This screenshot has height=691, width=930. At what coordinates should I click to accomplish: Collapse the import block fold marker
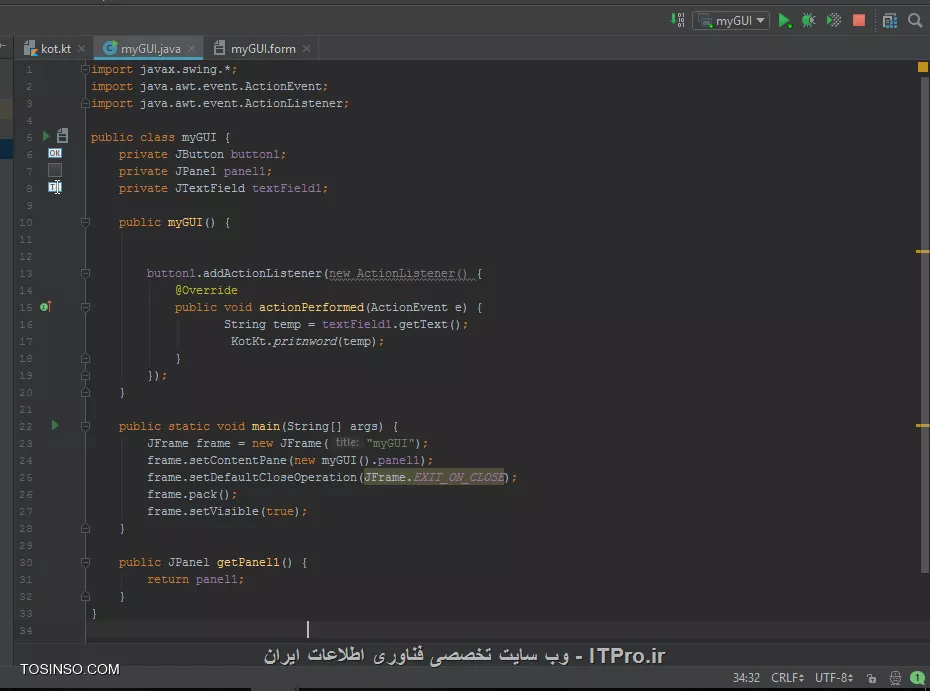[85, 69]
